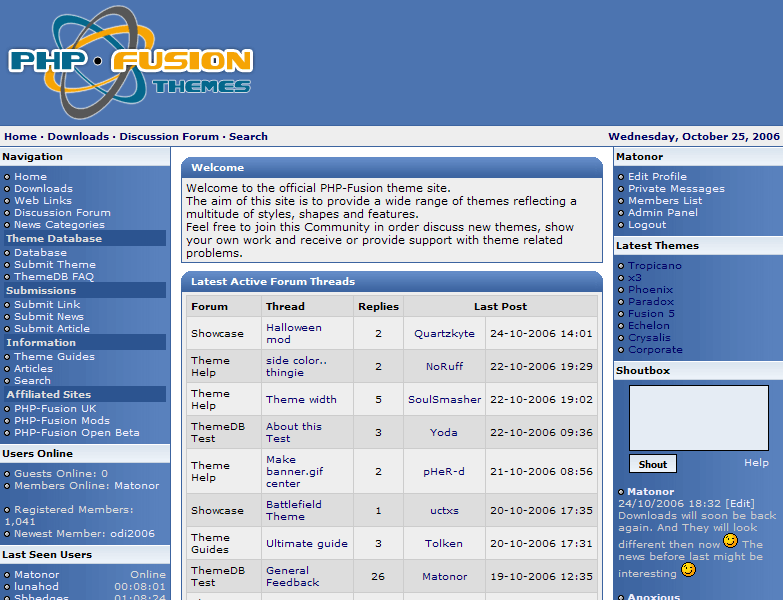Open Downloads in the top navigation bar
Screen dimensions: 783x600
point(78,137)
